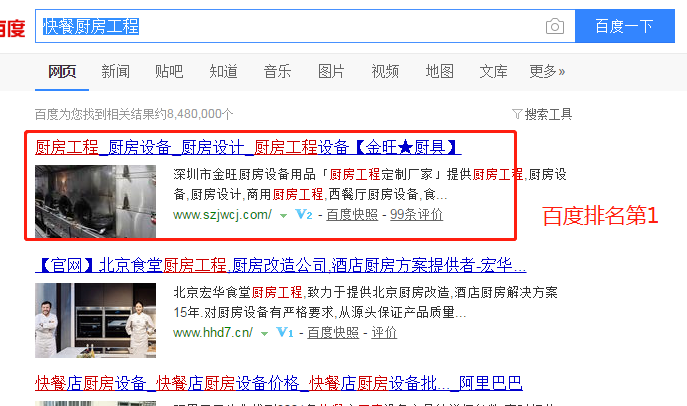Open 百度快照 for the hhd7.cn result
Viewport: 687px width, 406px height.
pyautogui.click(x=332, y=332)
